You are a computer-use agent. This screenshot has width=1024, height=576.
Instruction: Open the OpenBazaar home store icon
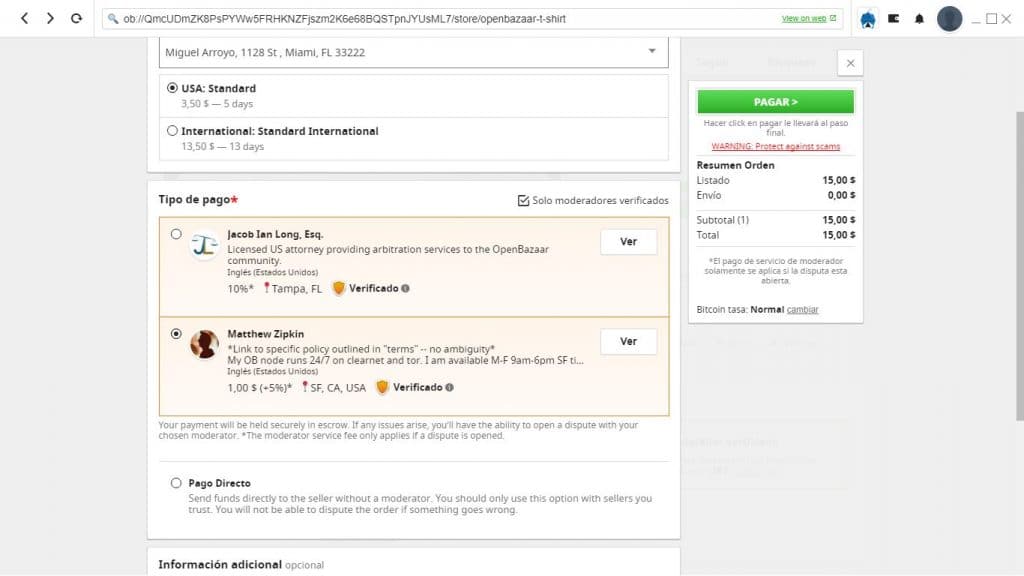click(867, 19)
